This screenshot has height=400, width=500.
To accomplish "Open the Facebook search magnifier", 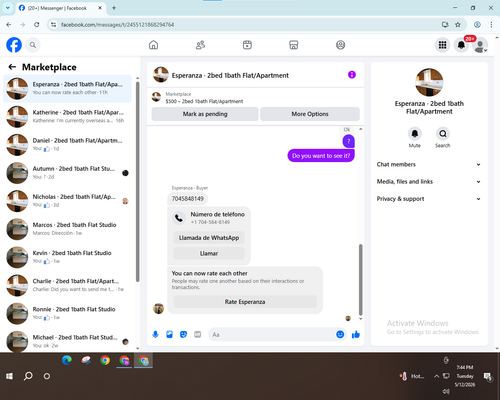I will click(33, 45).
